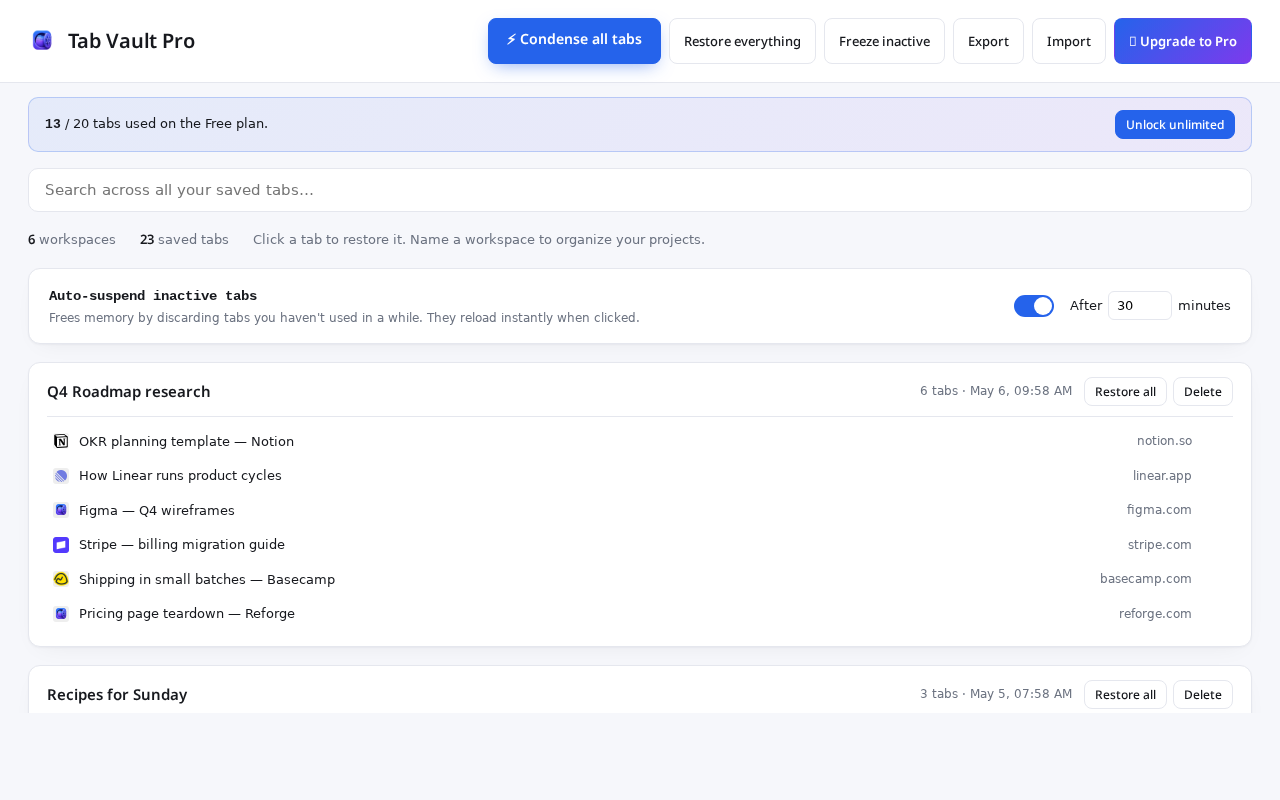The image size is (1280, 800).
Task: Click the Recipes for Sunday workspace title
Action: click(x=117, y=695)
